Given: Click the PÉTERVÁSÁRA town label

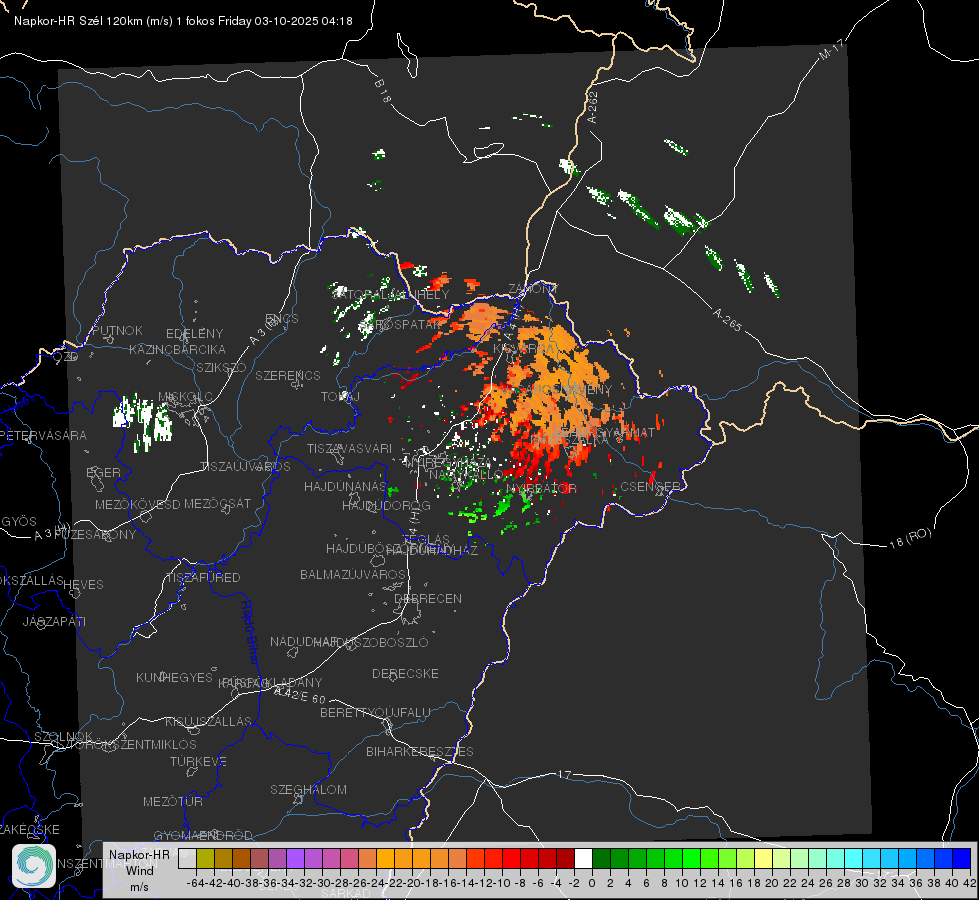Looking at the screenshot, I should 43,435.
